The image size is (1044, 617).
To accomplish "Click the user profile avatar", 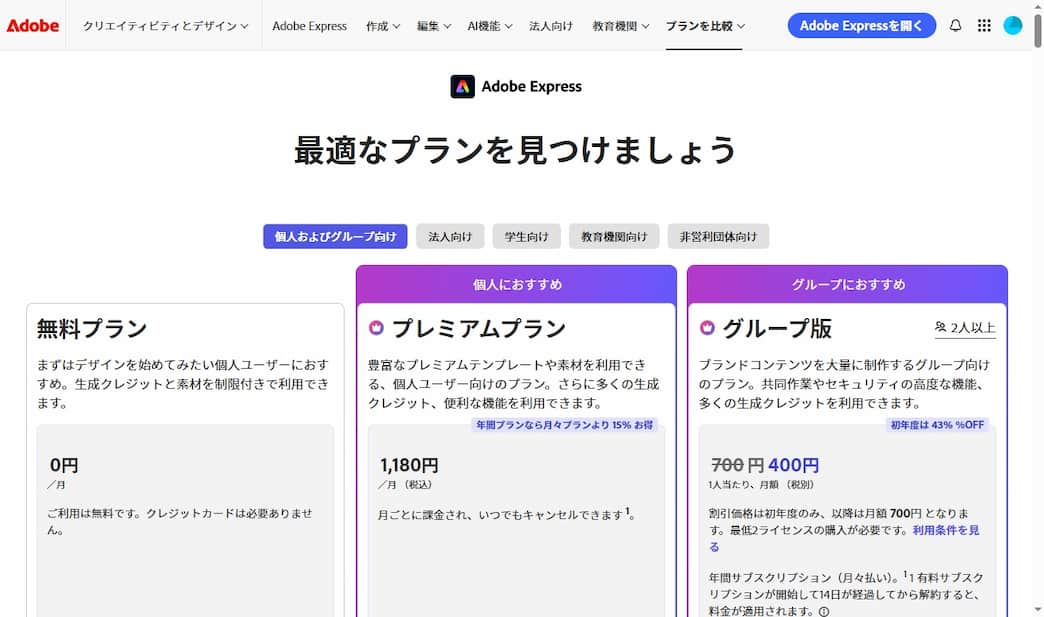I will click(1011, 25).
